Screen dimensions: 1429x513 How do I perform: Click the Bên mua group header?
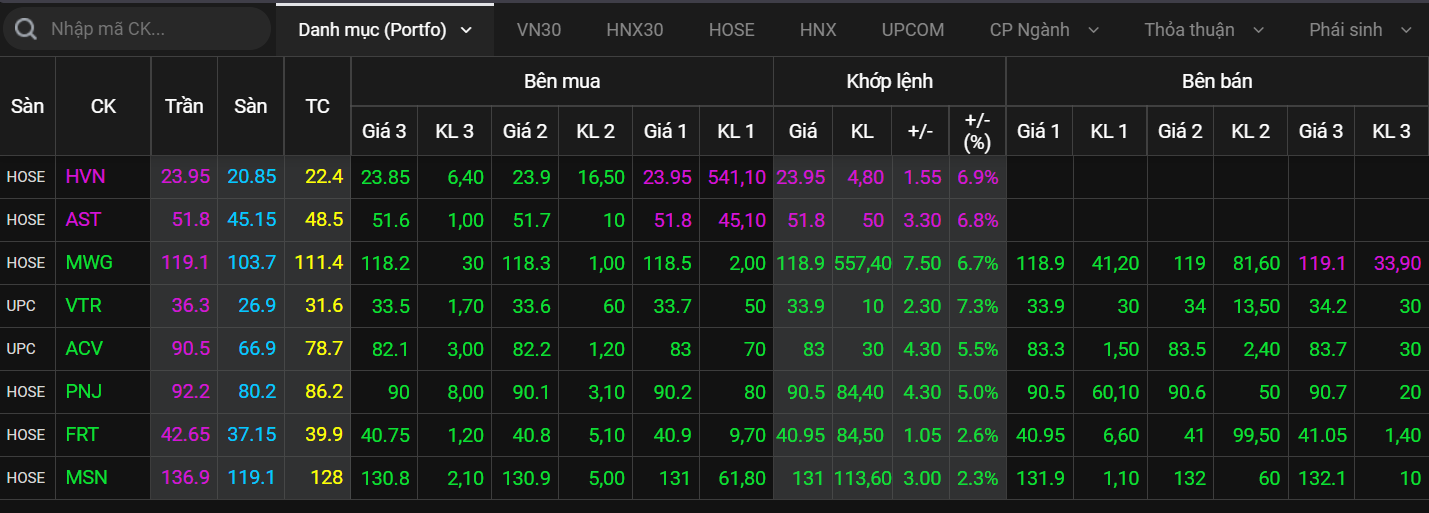pyautogui.click(x=562, y=81)
